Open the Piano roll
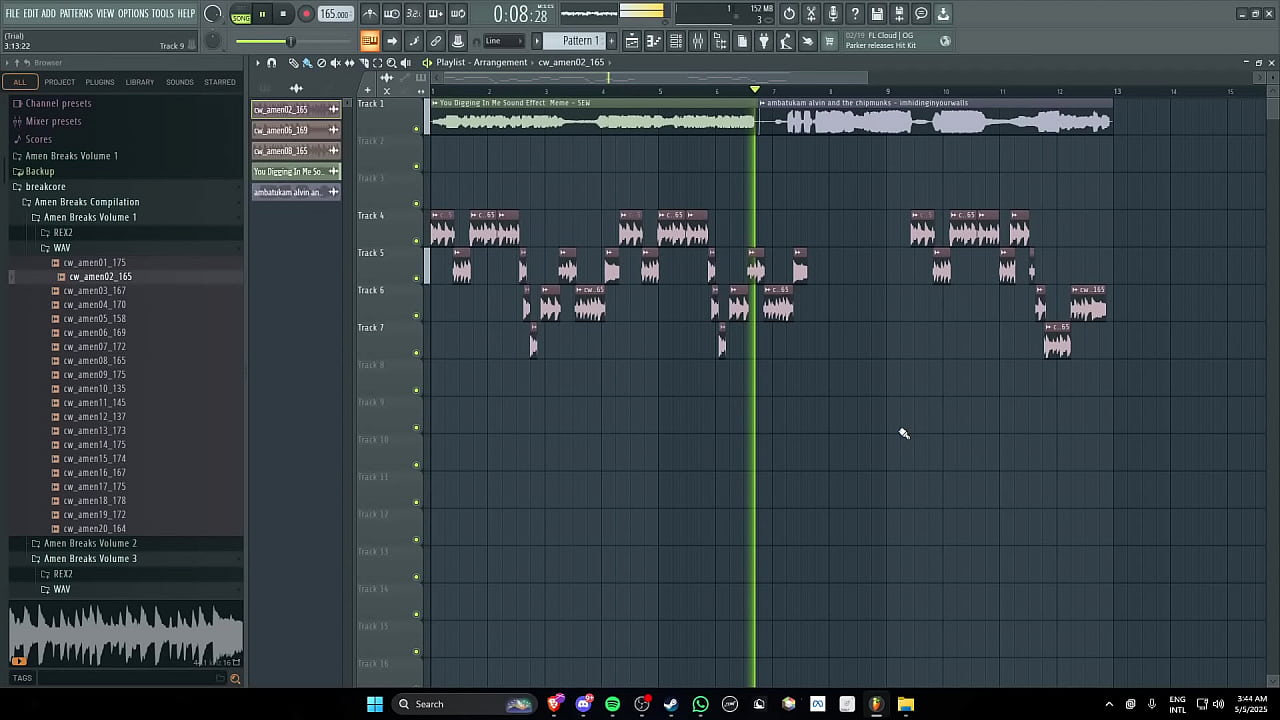Image resolution: width=1280 pixels, height=720 pixels. (x=653, y=40)
